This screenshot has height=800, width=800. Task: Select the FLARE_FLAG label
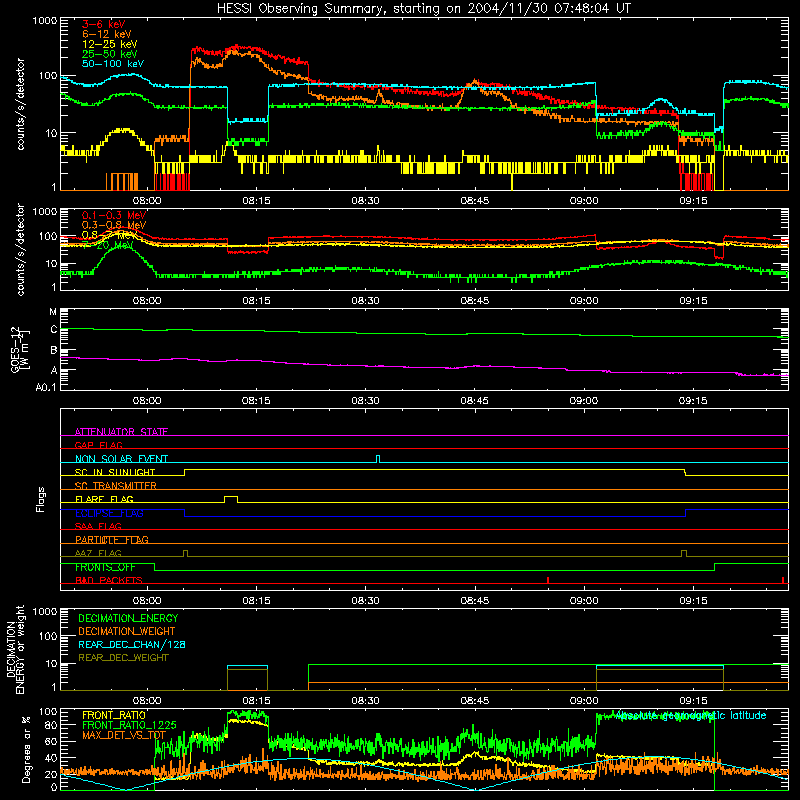point(104,499)
